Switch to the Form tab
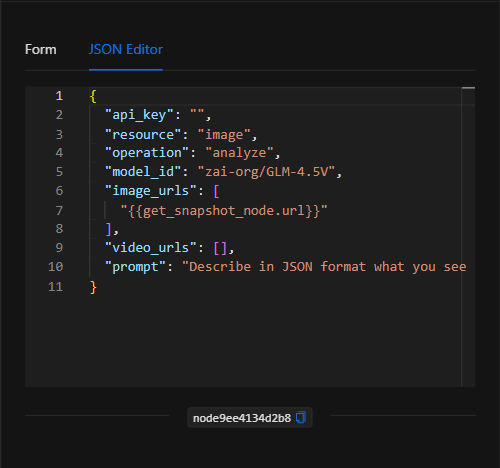 point(41,50)
